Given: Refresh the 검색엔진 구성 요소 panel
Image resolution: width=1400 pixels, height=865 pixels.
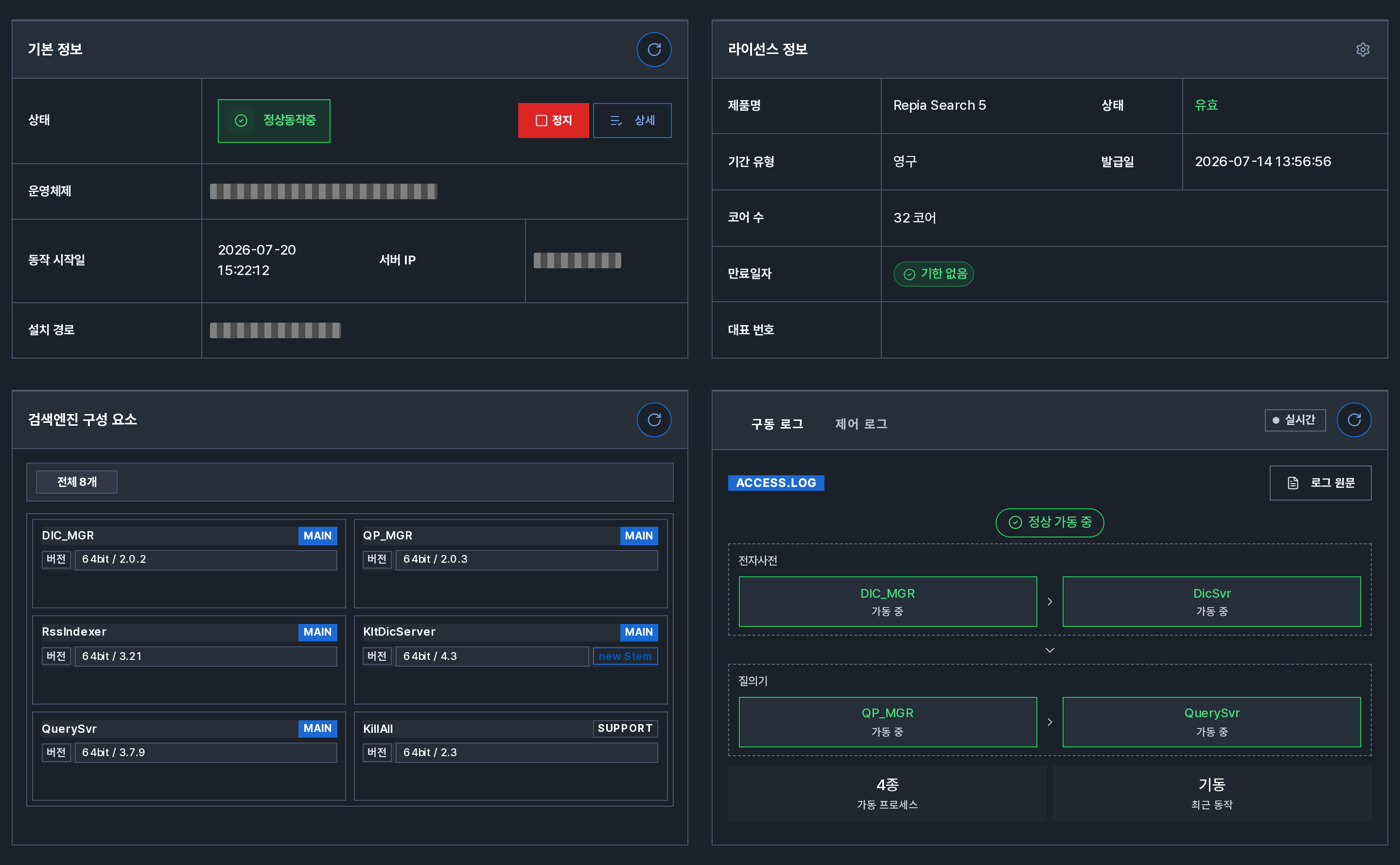Looking at the screenshot, I should point(654,420).
